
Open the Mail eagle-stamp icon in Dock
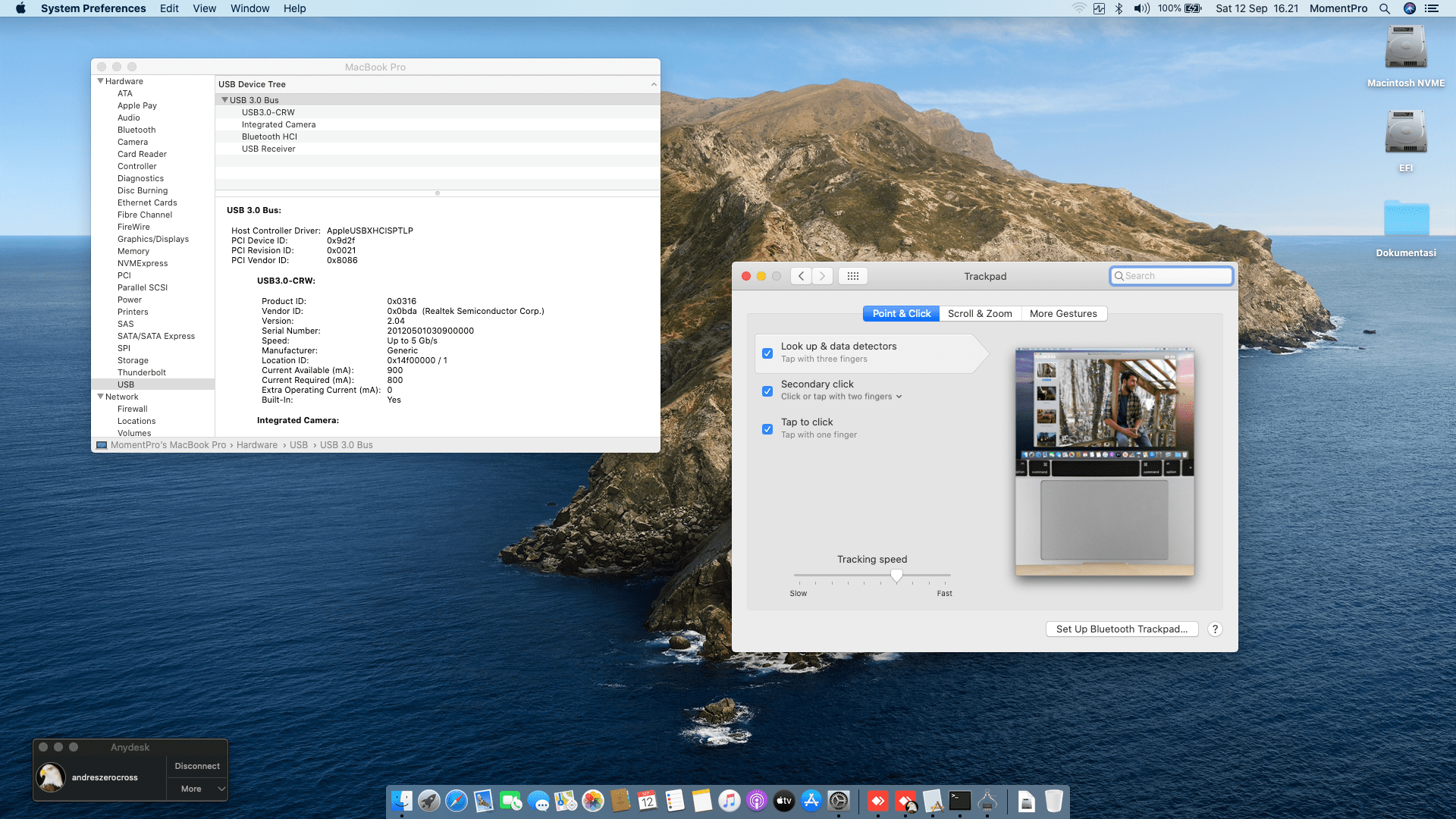[x=484, y=801]
